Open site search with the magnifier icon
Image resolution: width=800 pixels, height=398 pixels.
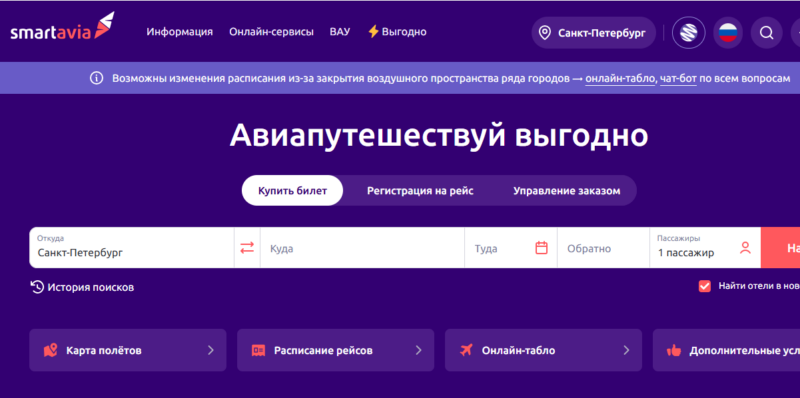coord(766,33)
